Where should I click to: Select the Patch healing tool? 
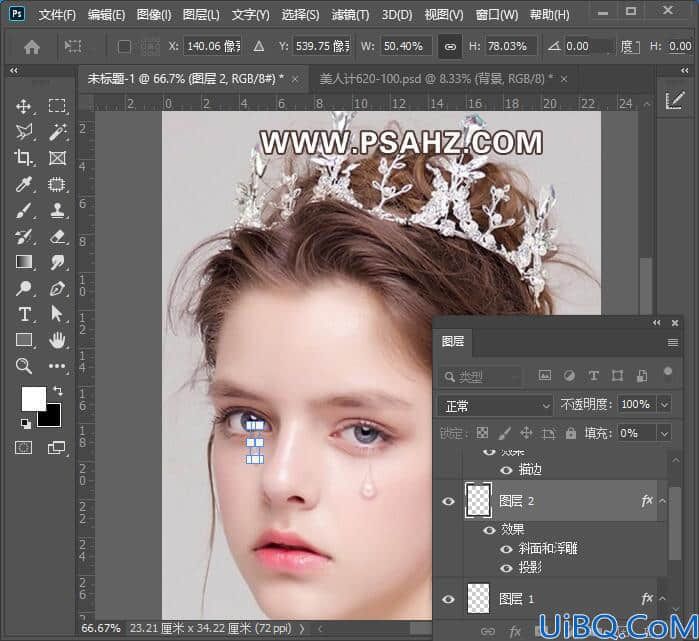[x=57, y=184]
